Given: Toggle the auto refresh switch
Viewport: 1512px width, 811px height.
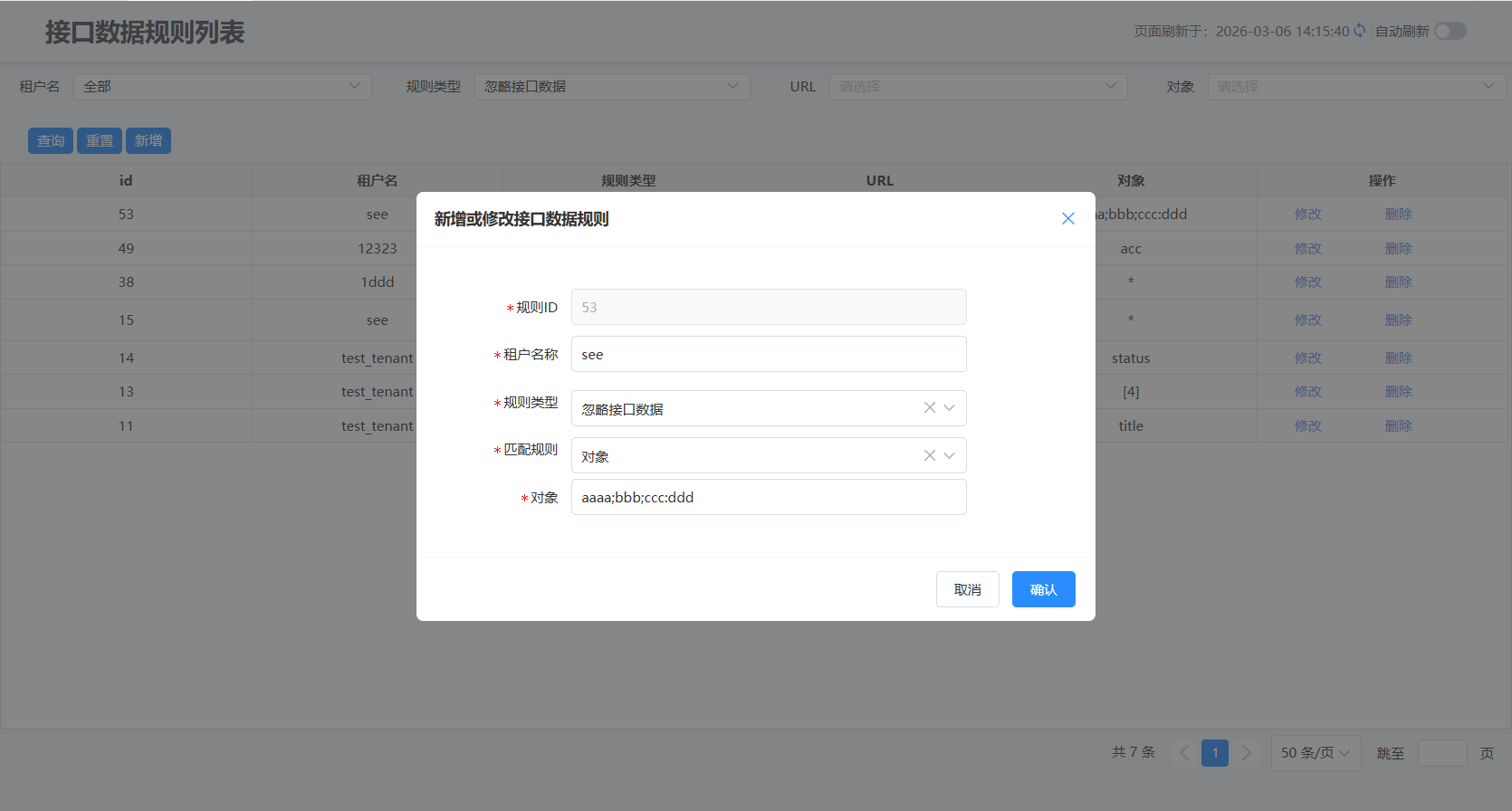Looking at the screenshot, I should point(1450,31).
